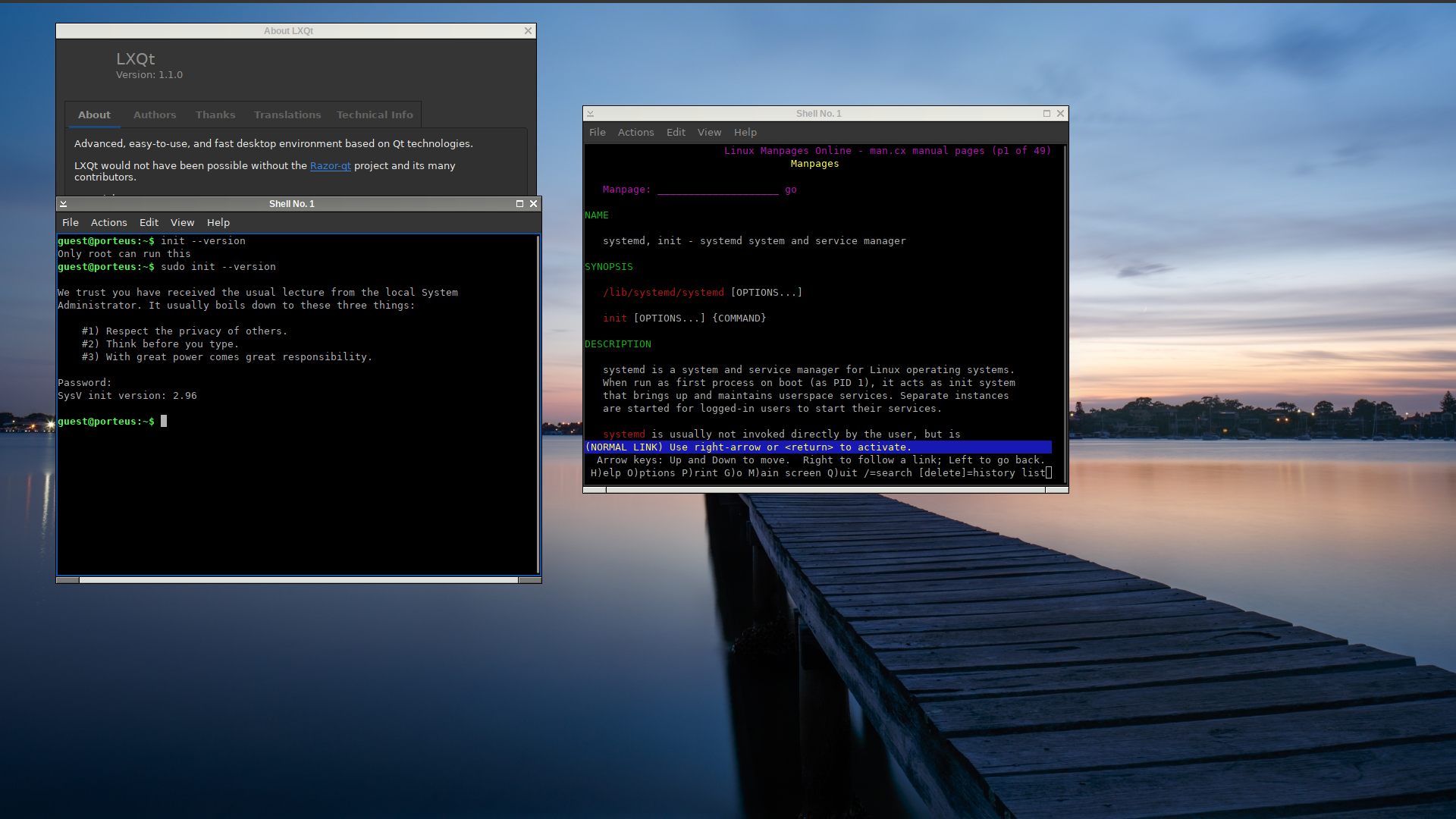1456x819 pixels.
Task: Open File menu in right terminal
Action: click(598, 132)
